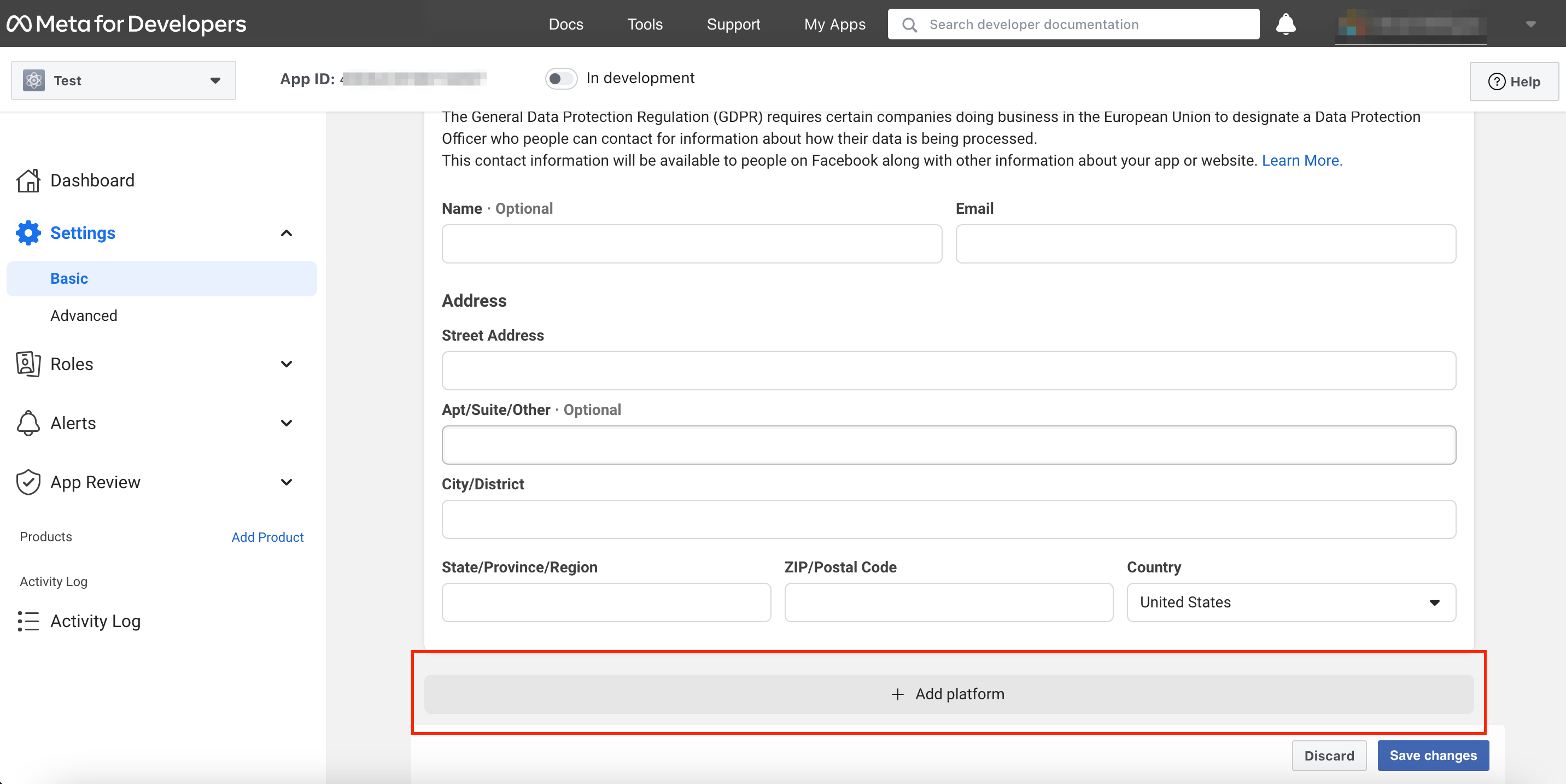Screen dimensions: 1566x784
Task: Click the Activity Log list icon
Action: pos(28,621)
